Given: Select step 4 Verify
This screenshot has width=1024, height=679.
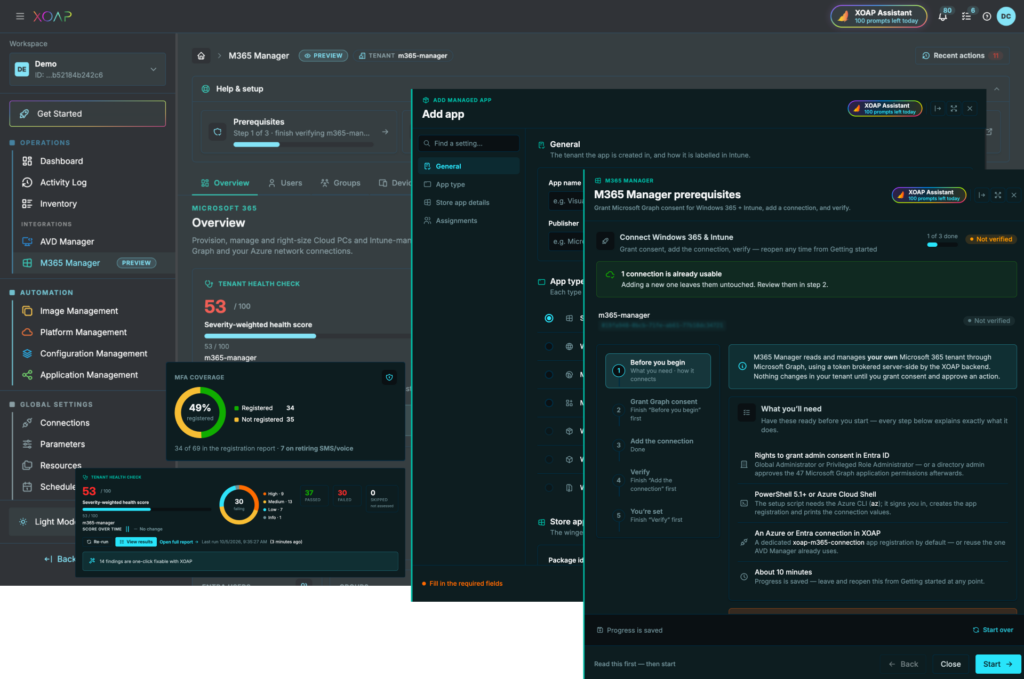Looking at the screenshot, I should (658, 480).
